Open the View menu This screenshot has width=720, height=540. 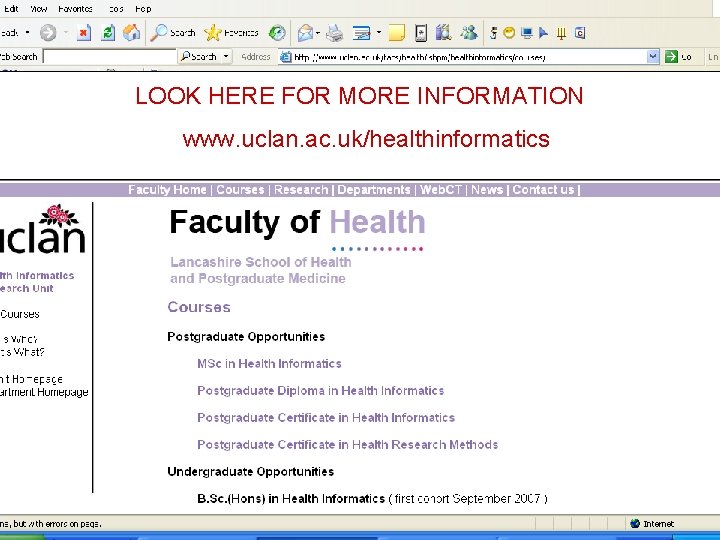click(39, 9)
